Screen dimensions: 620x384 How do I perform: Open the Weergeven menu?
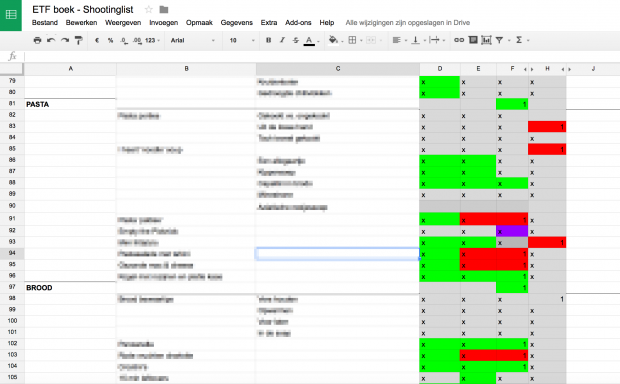123,23
